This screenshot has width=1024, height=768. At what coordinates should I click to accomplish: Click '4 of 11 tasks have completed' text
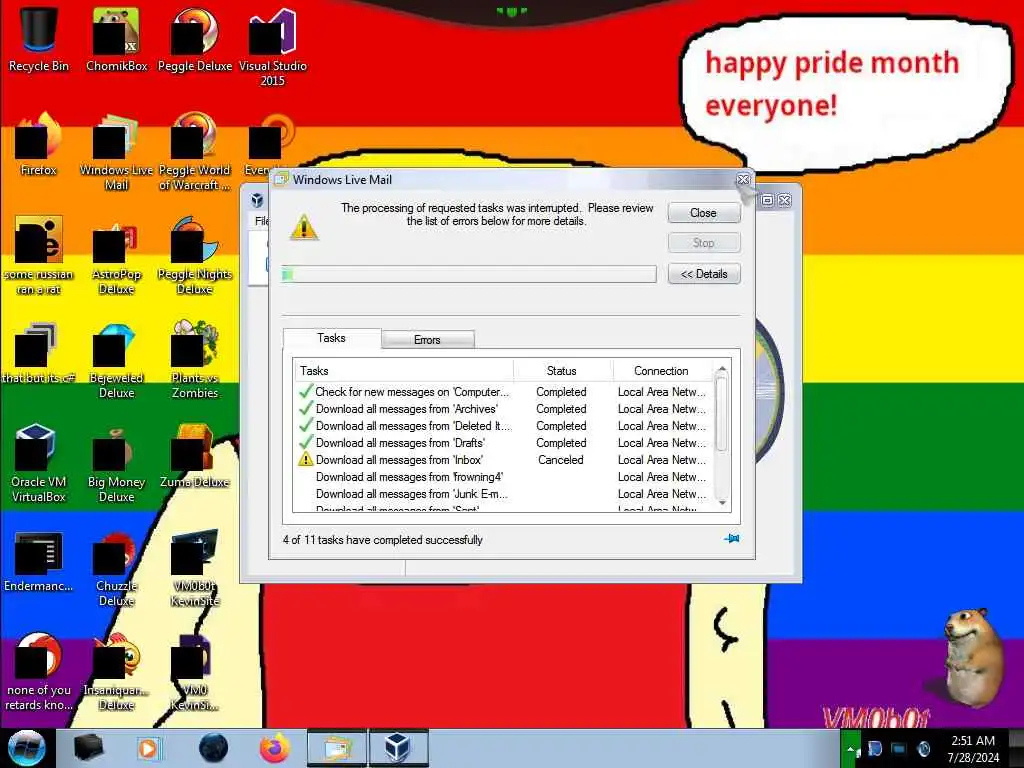pyautogui.click(x=383, y=540)
